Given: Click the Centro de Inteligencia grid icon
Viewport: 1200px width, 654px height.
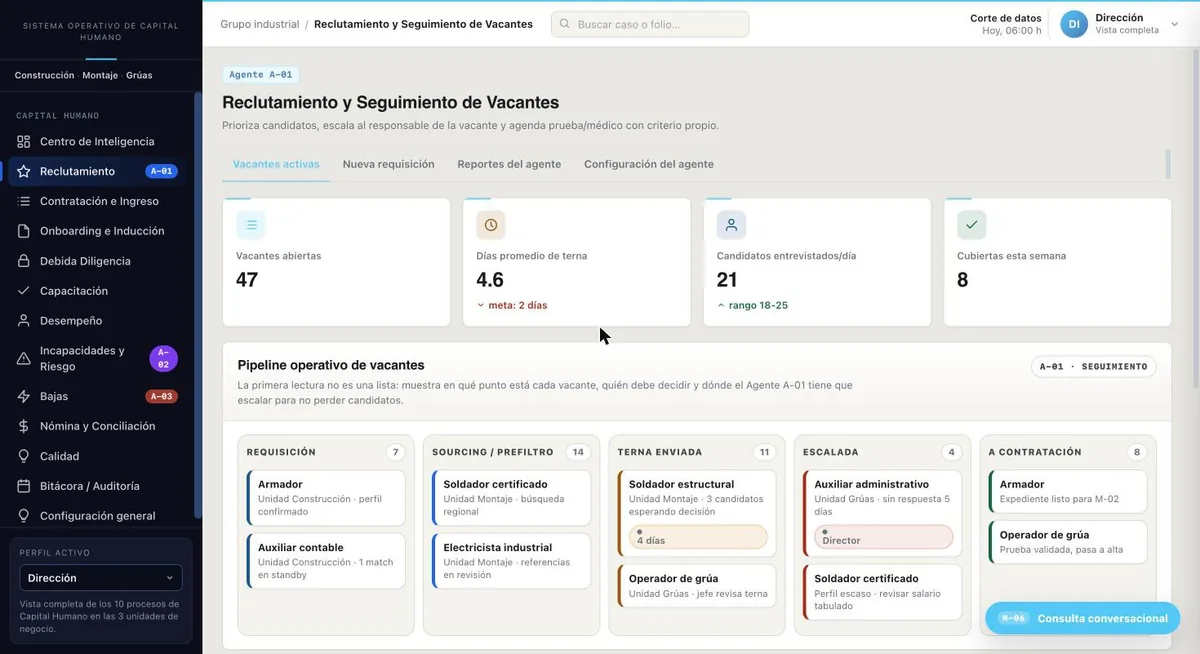Looking at the screenshot, I should [24, 142].
